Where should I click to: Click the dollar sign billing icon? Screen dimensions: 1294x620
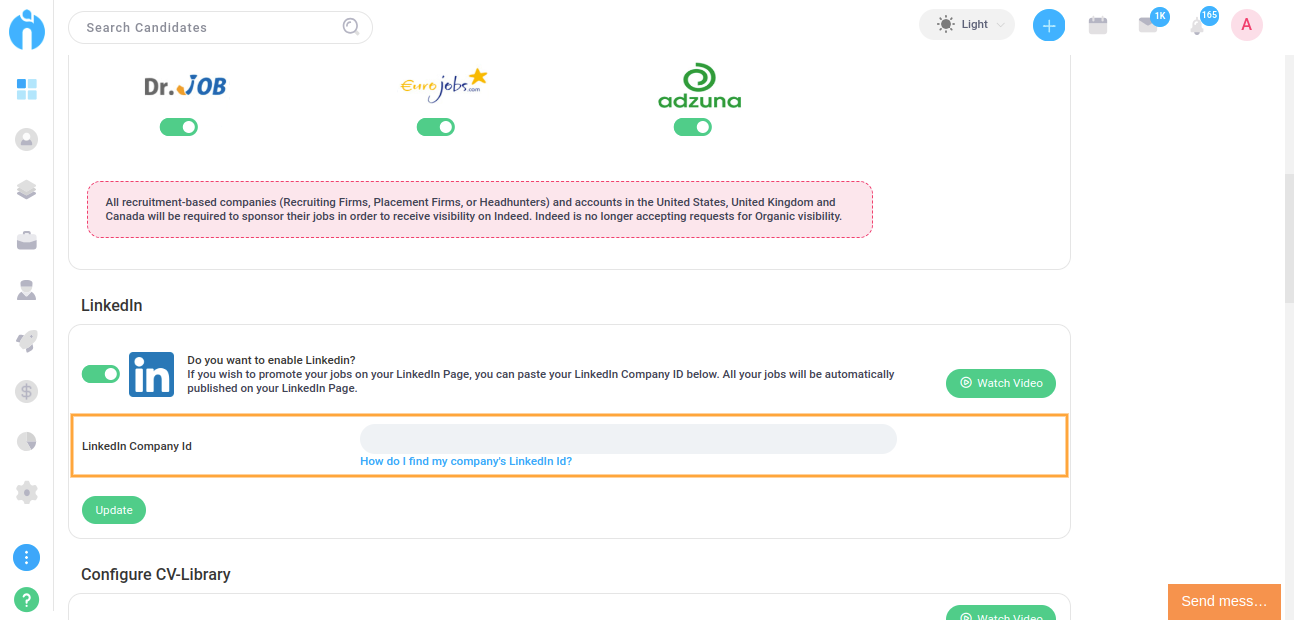(x=27, y=391)
